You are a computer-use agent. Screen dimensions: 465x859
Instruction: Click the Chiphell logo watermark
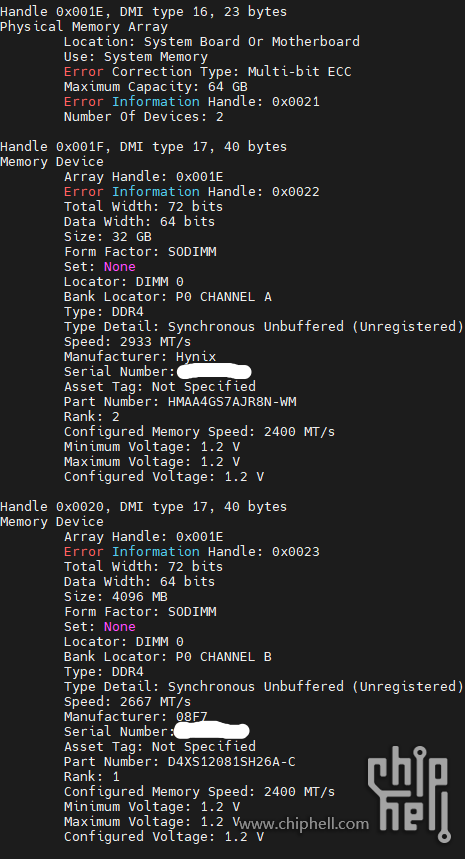click(409, 793)
